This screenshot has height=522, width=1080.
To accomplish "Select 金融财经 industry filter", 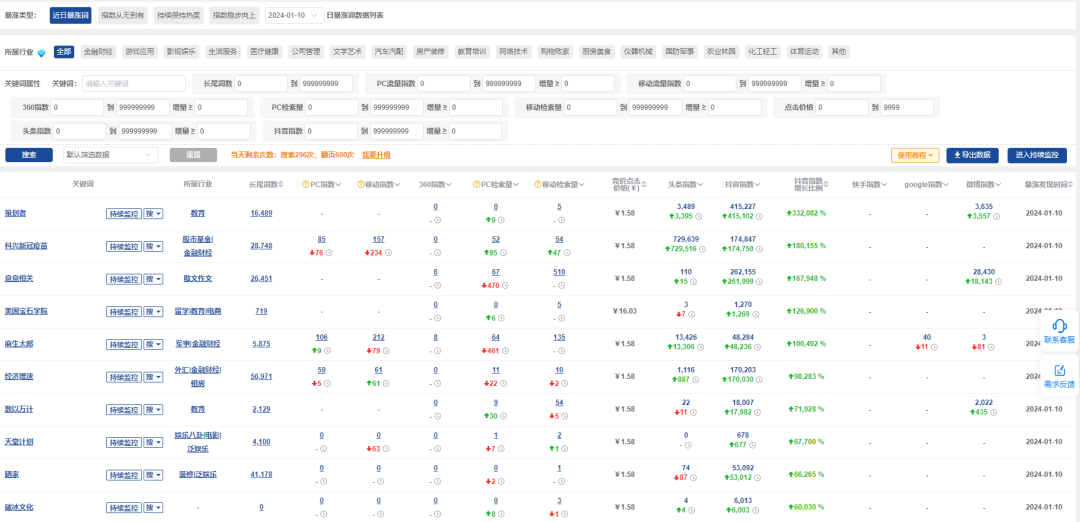I will 98,52.
